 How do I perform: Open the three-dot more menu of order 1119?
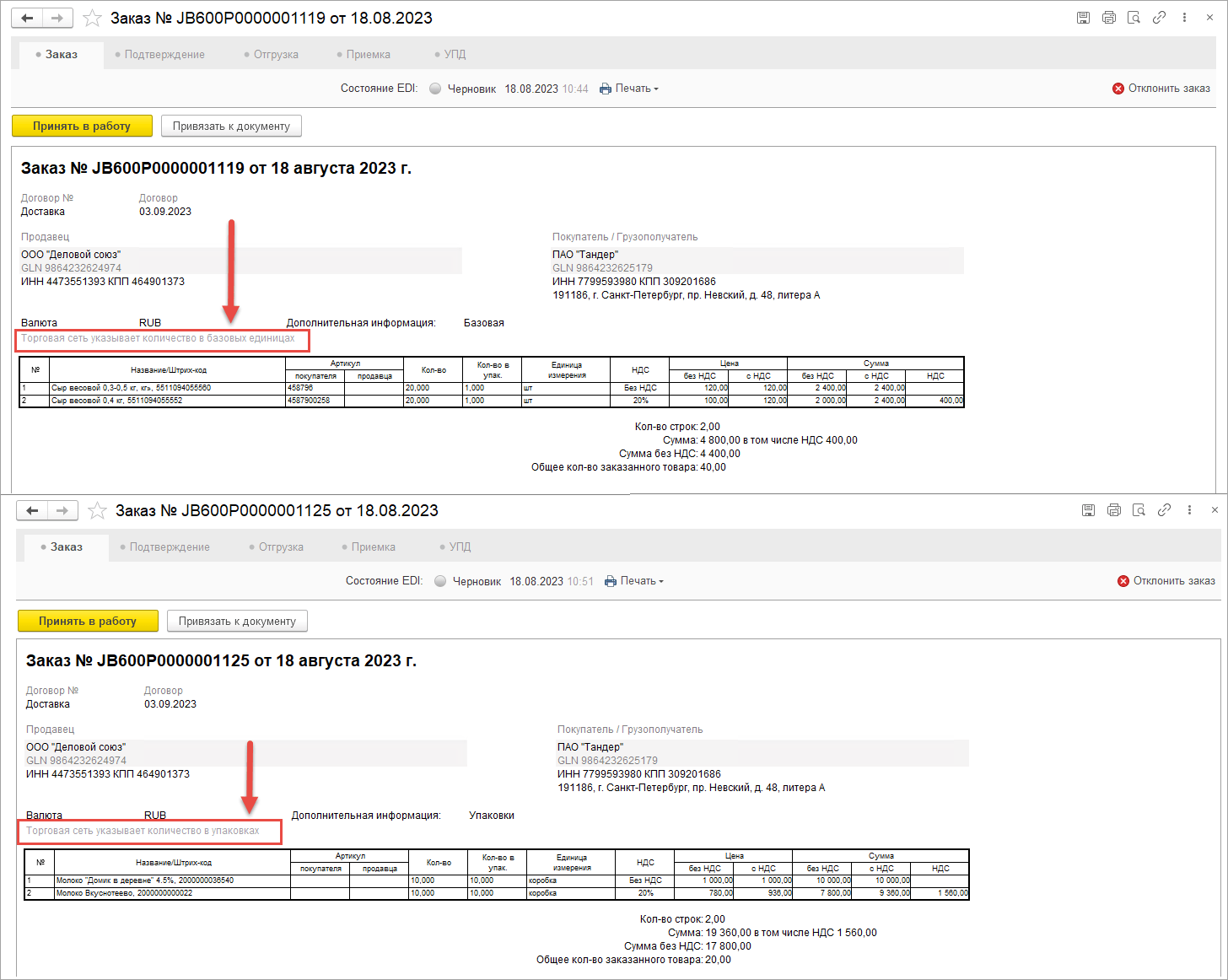[1185, 18]
